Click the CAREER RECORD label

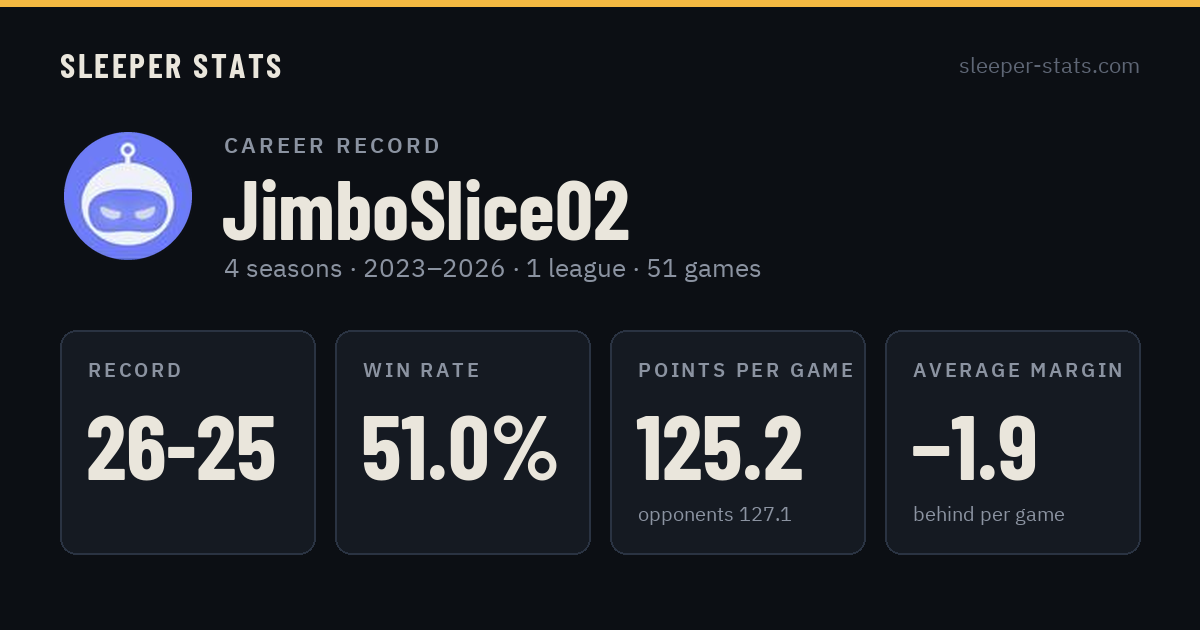(332, 146)
